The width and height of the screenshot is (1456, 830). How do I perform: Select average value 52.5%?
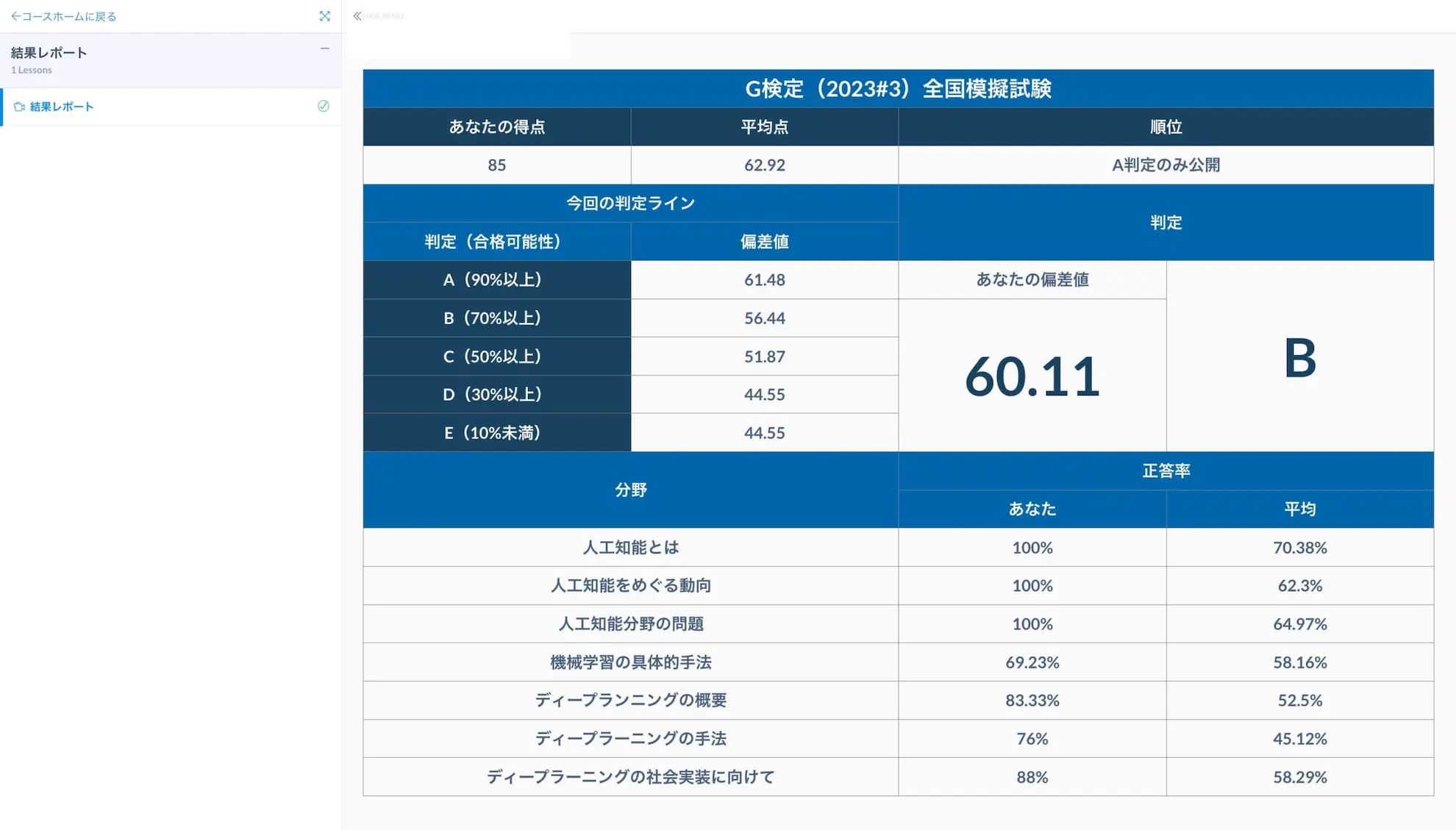coord(1300,700)
